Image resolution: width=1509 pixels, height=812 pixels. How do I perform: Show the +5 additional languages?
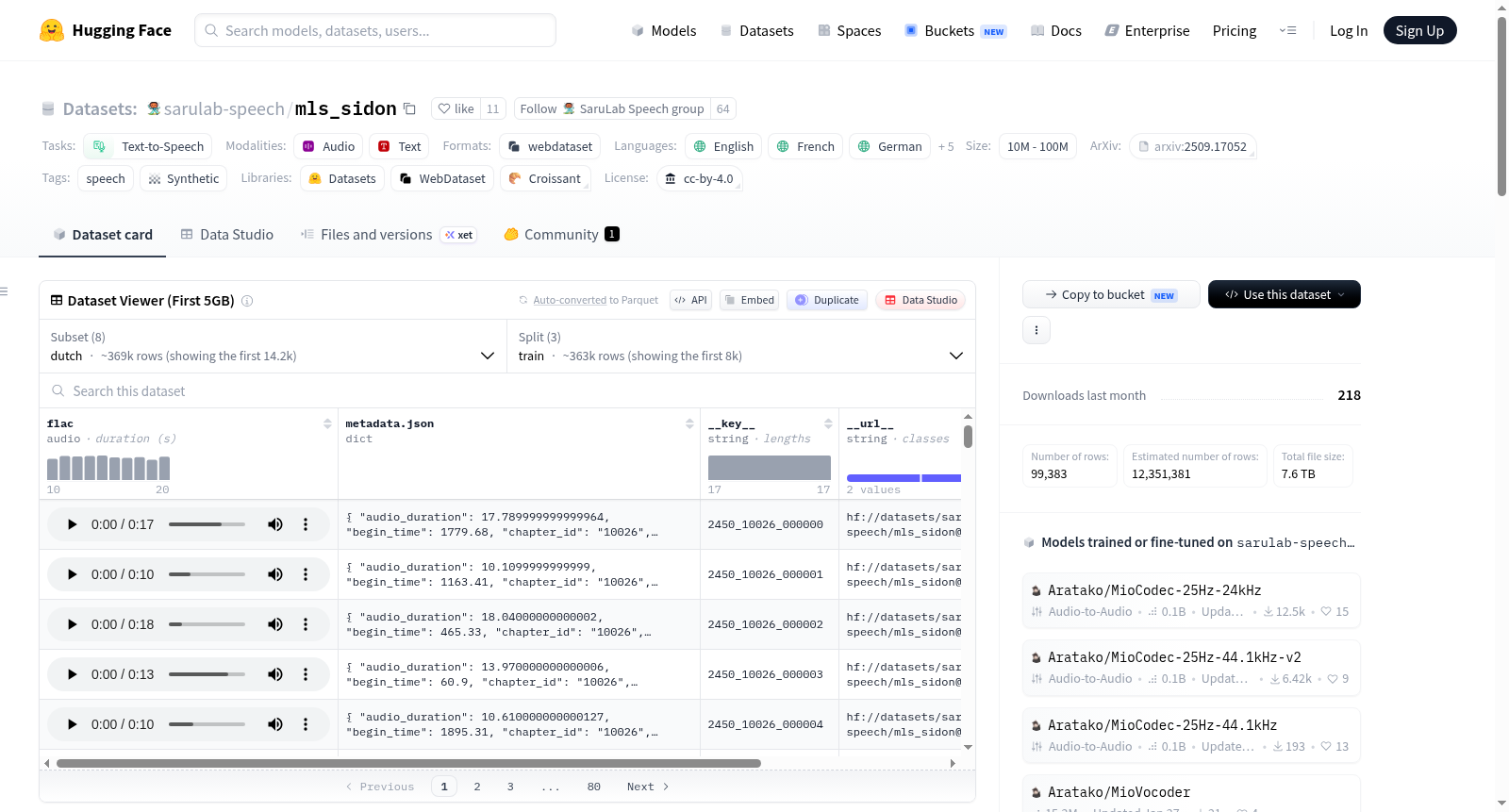point(946,146)
